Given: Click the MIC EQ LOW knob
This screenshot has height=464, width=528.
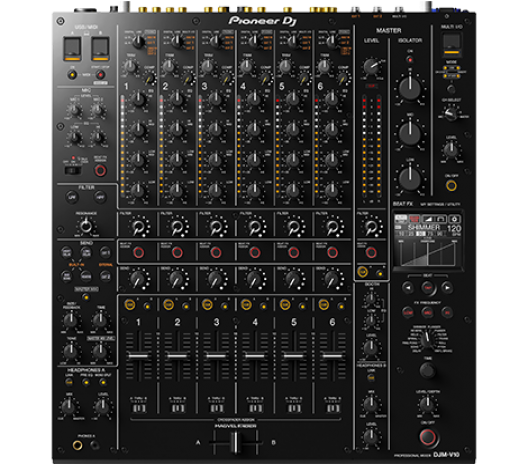Looking at the screenshot, I should (x=75, y=137).
